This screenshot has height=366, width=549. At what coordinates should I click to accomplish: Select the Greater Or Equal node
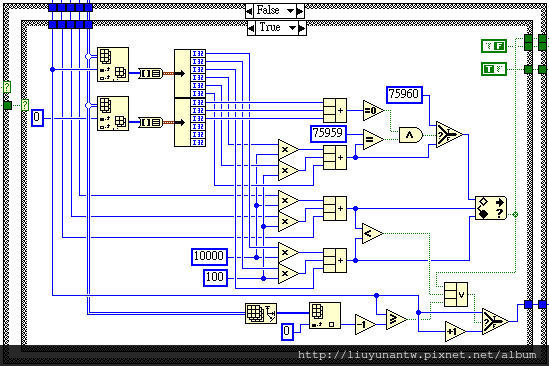point(396,319)
